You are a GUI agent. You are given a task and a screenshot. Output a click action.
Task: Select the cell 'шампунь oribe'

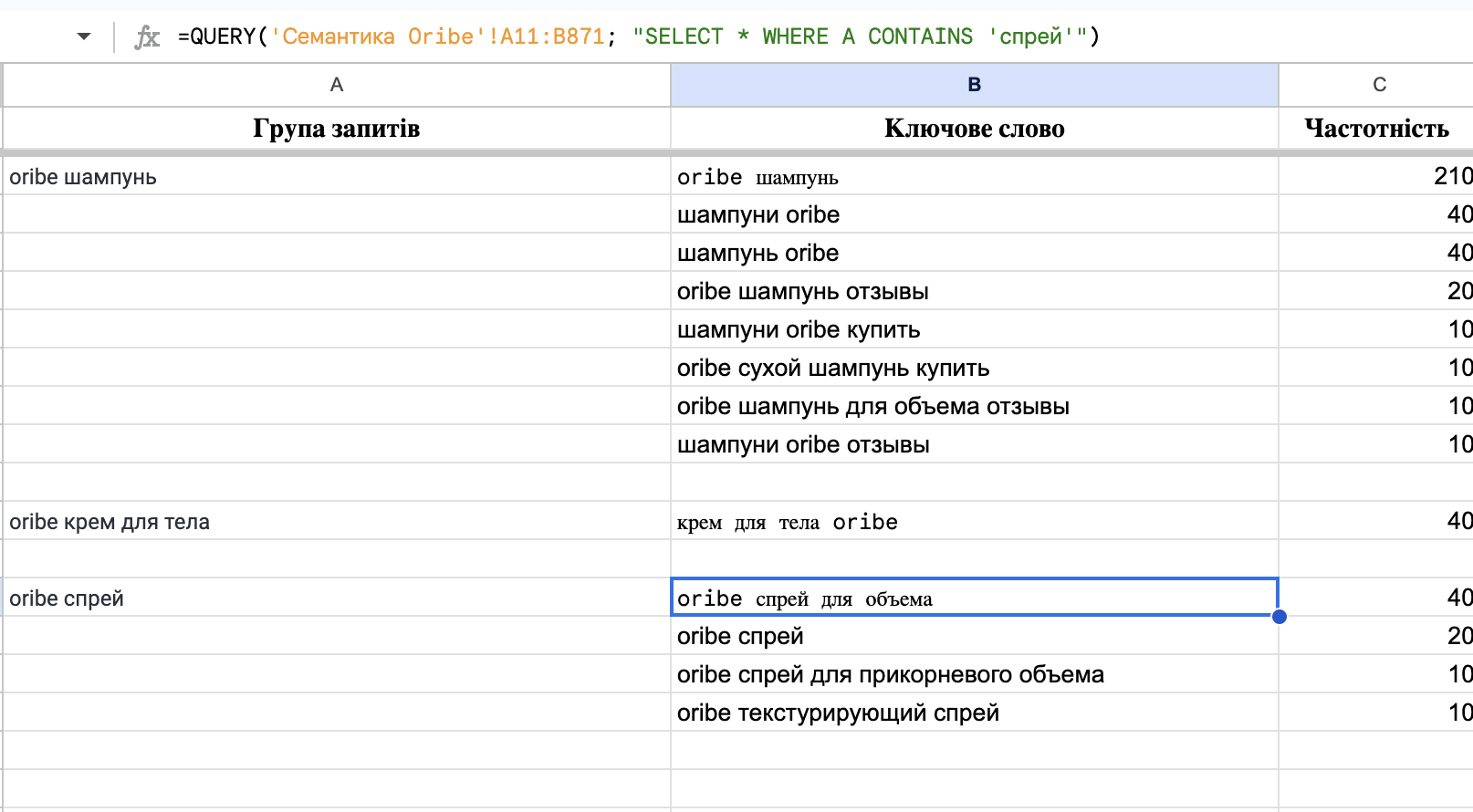pyautogui.click(x=975, y=253)
